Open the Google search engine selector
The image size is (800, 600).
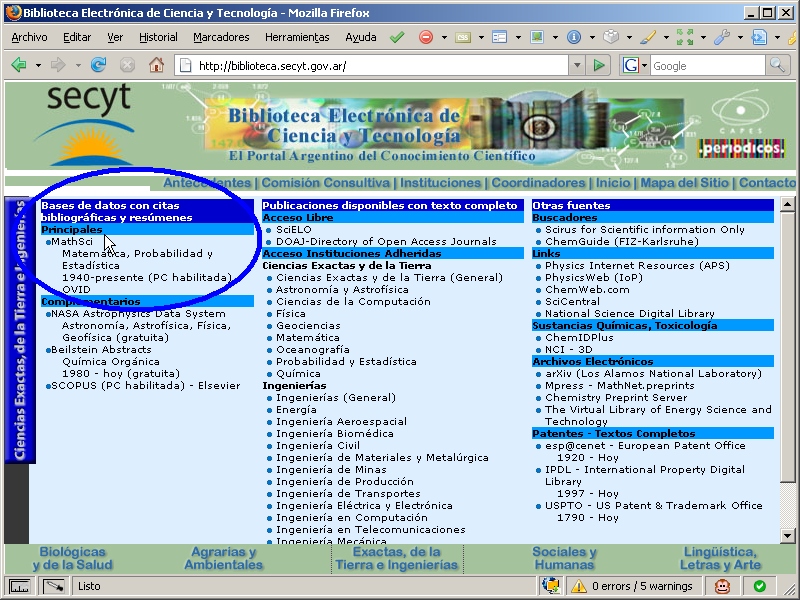(634, 65)
